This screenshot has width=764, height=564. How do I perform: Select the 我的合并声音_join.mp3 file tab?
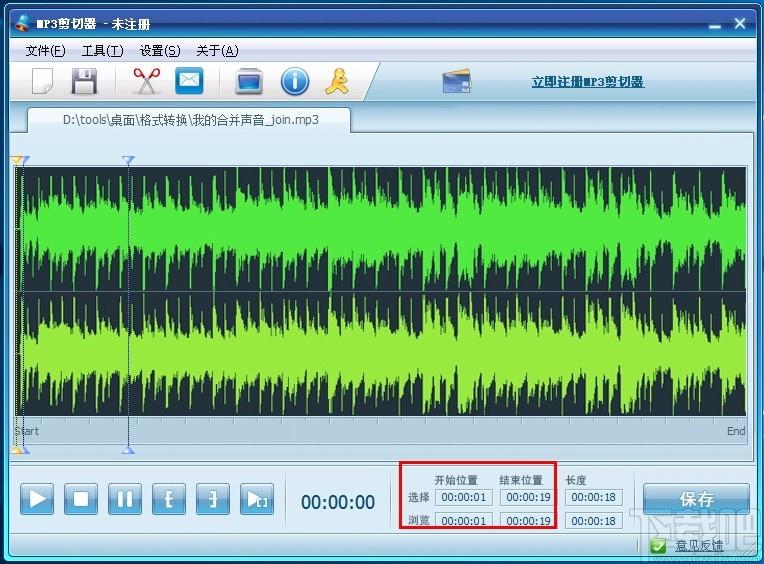click(x=190, y=120)
